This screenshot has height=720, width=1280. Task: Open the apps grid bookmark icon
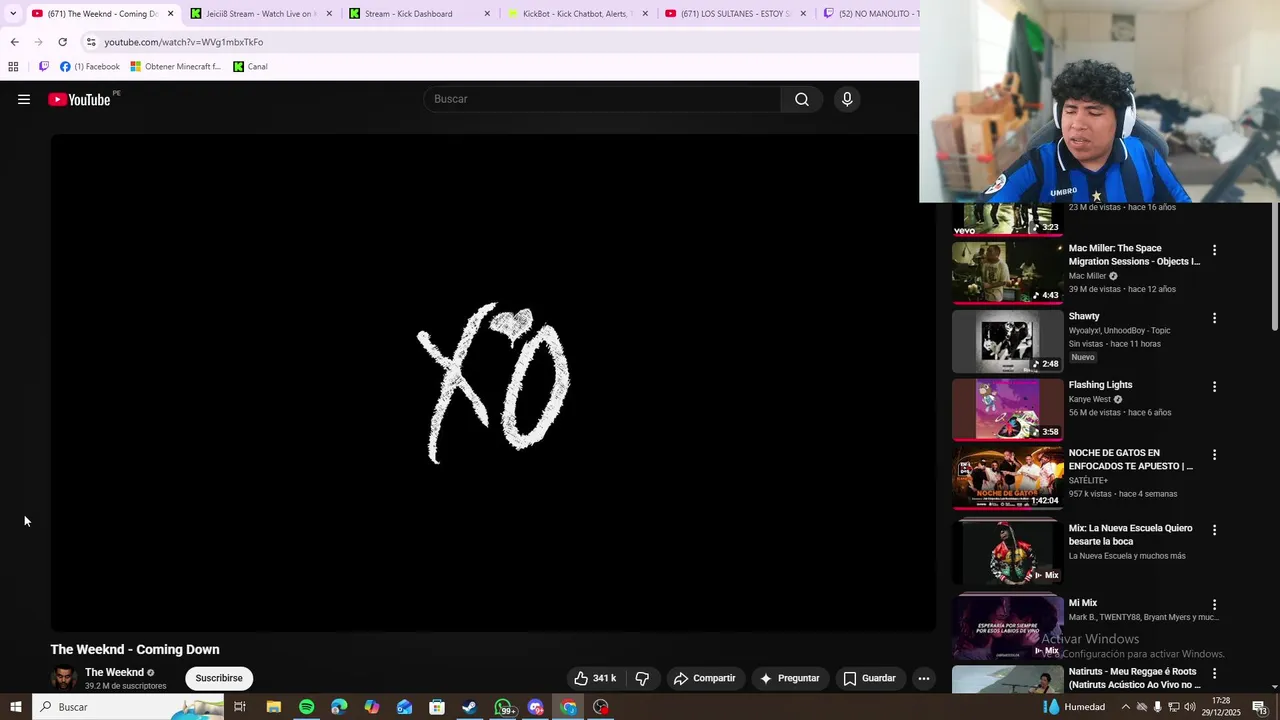[13, 67]
